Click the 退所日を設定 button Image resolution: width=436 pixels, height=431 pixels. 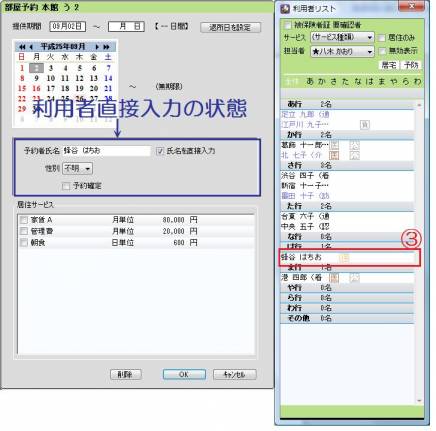coord(230,27)
